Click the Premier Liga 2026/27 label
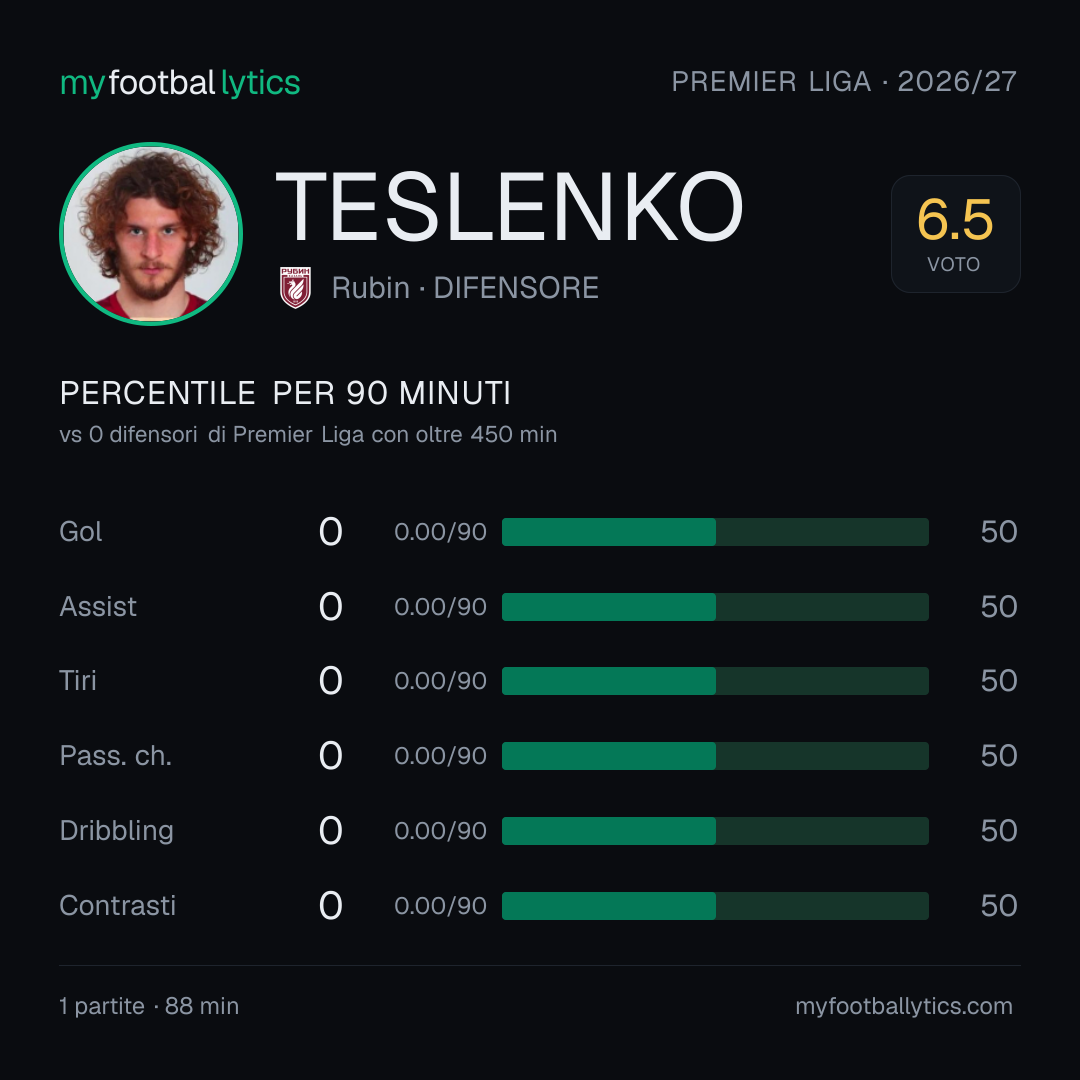The width and height of the screenshot is (1080, 1080). pyautogui.click(x=844, y=82)
